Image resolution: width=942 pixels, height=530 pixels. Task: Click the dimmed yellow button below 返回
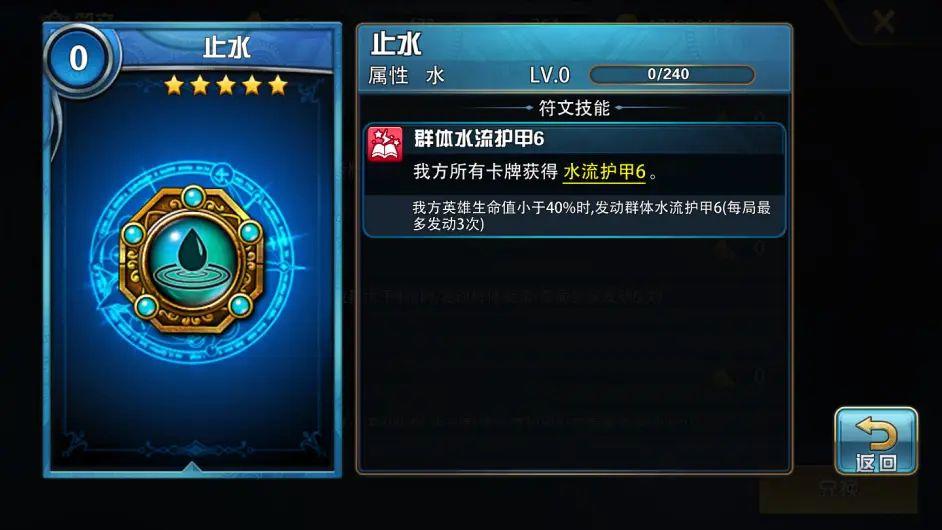pos(838,489)
